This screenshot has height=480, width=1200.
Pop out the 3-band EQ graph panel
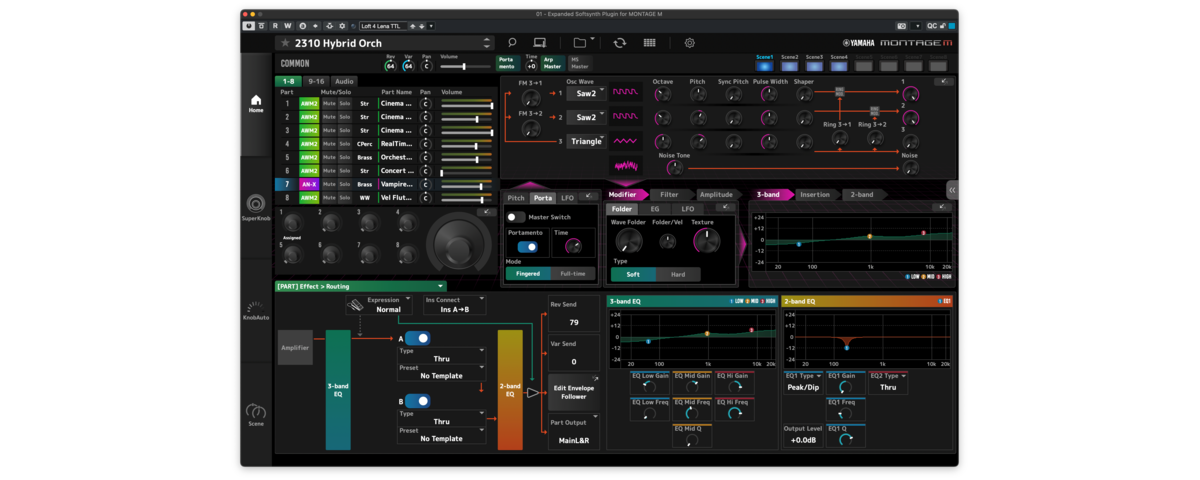940,207
